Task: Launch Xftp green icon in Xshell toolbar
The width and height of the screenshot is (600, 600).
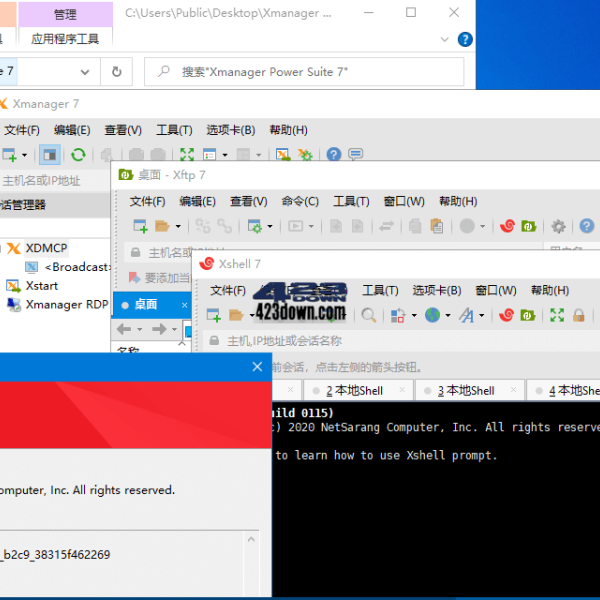Action: 528,315
